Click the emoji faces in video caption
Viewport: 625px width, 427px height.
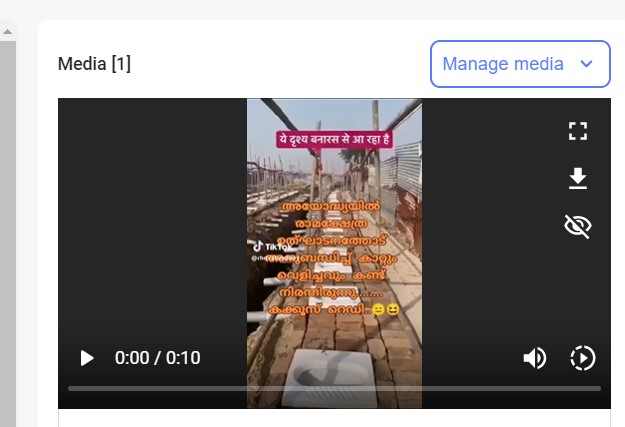pos(386,309)
